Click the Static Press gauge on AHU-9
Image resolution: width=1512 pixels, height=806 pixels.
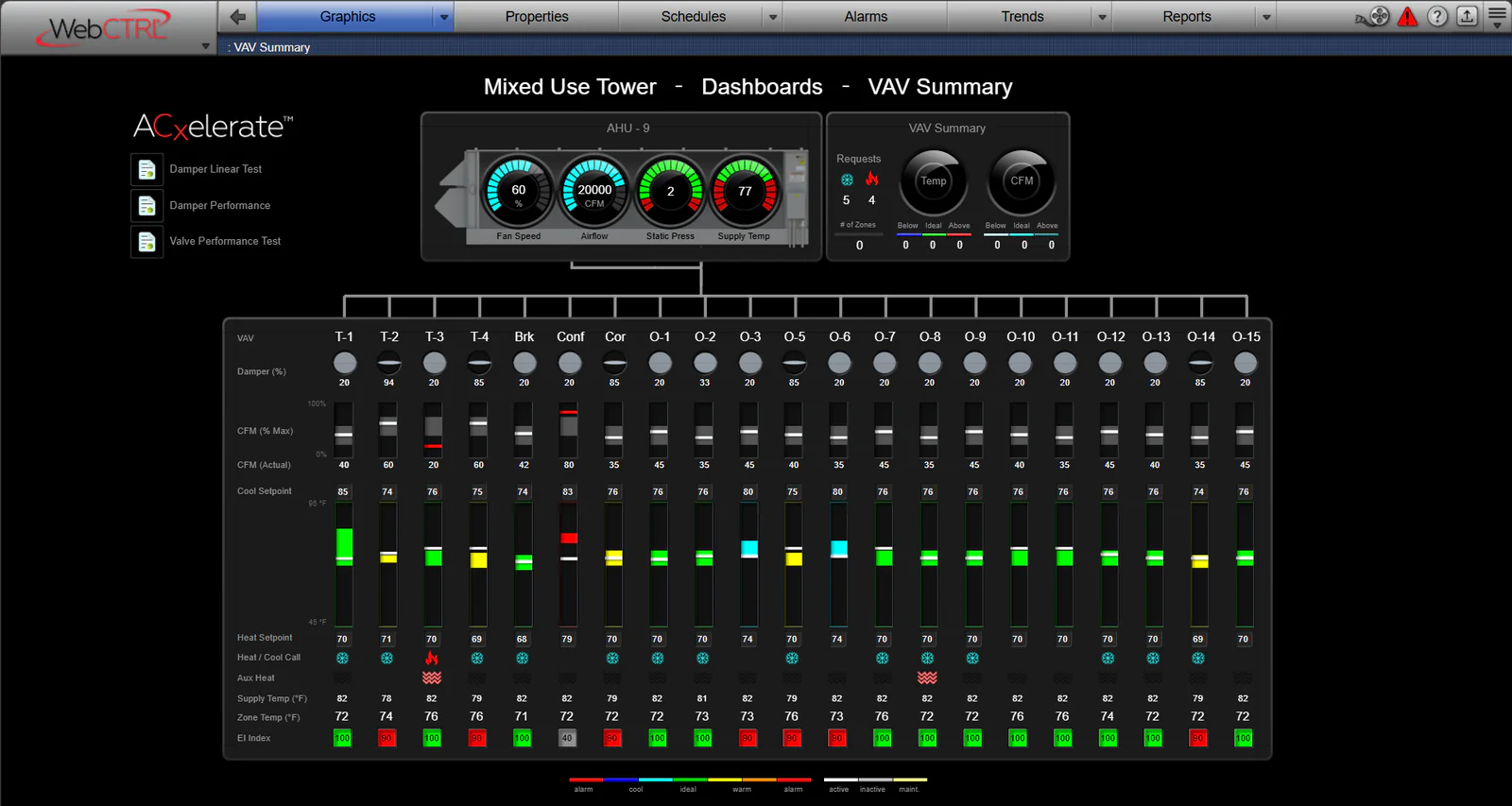click(x=670, y=190)
